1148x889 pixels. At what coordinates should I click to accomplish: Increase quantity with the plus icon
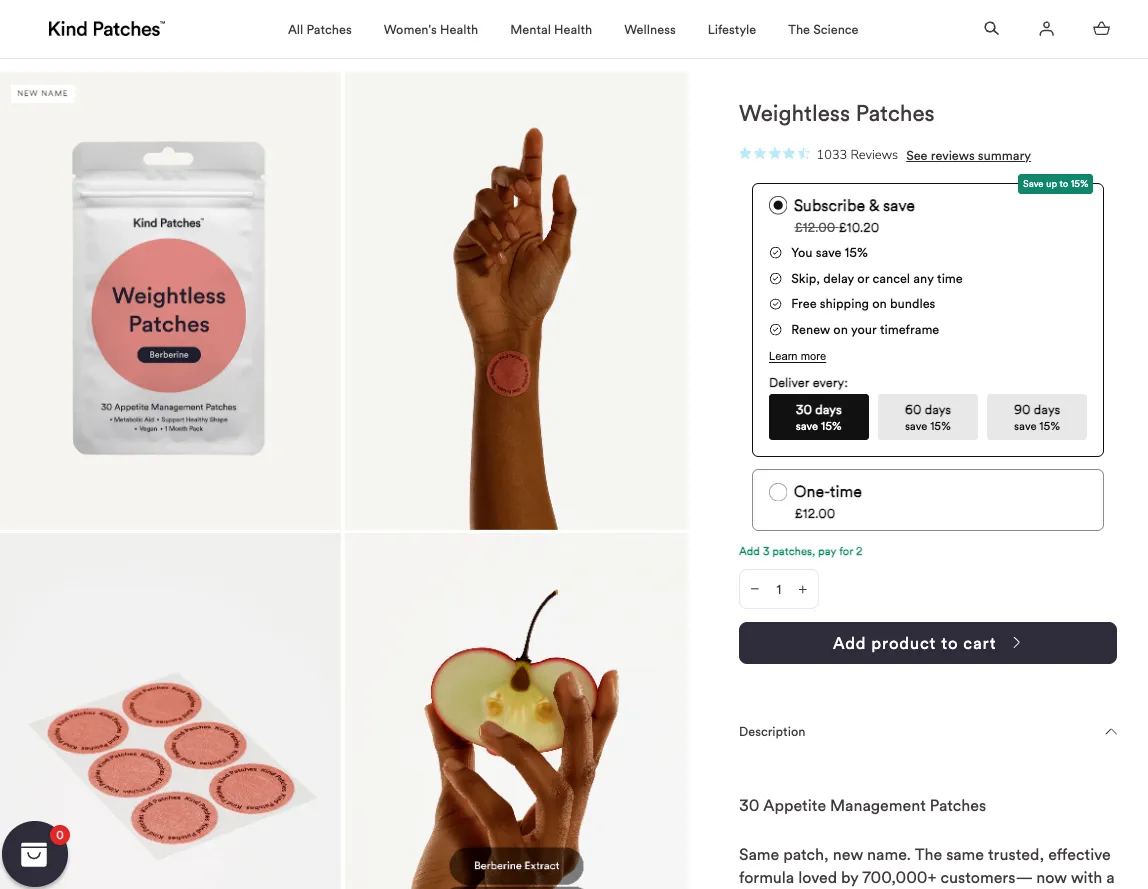802,590
